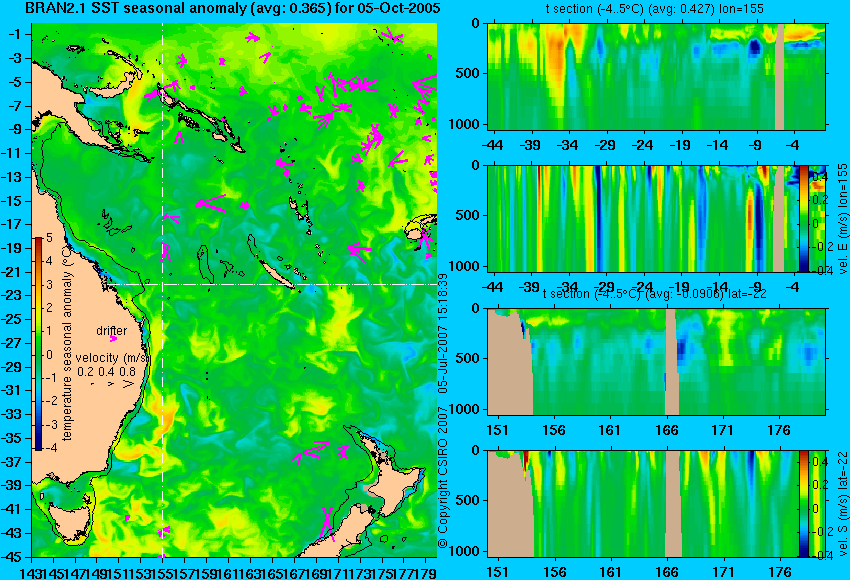
Task: Click the '166' tick under the bottom velocity section
Action: point(667,572)
